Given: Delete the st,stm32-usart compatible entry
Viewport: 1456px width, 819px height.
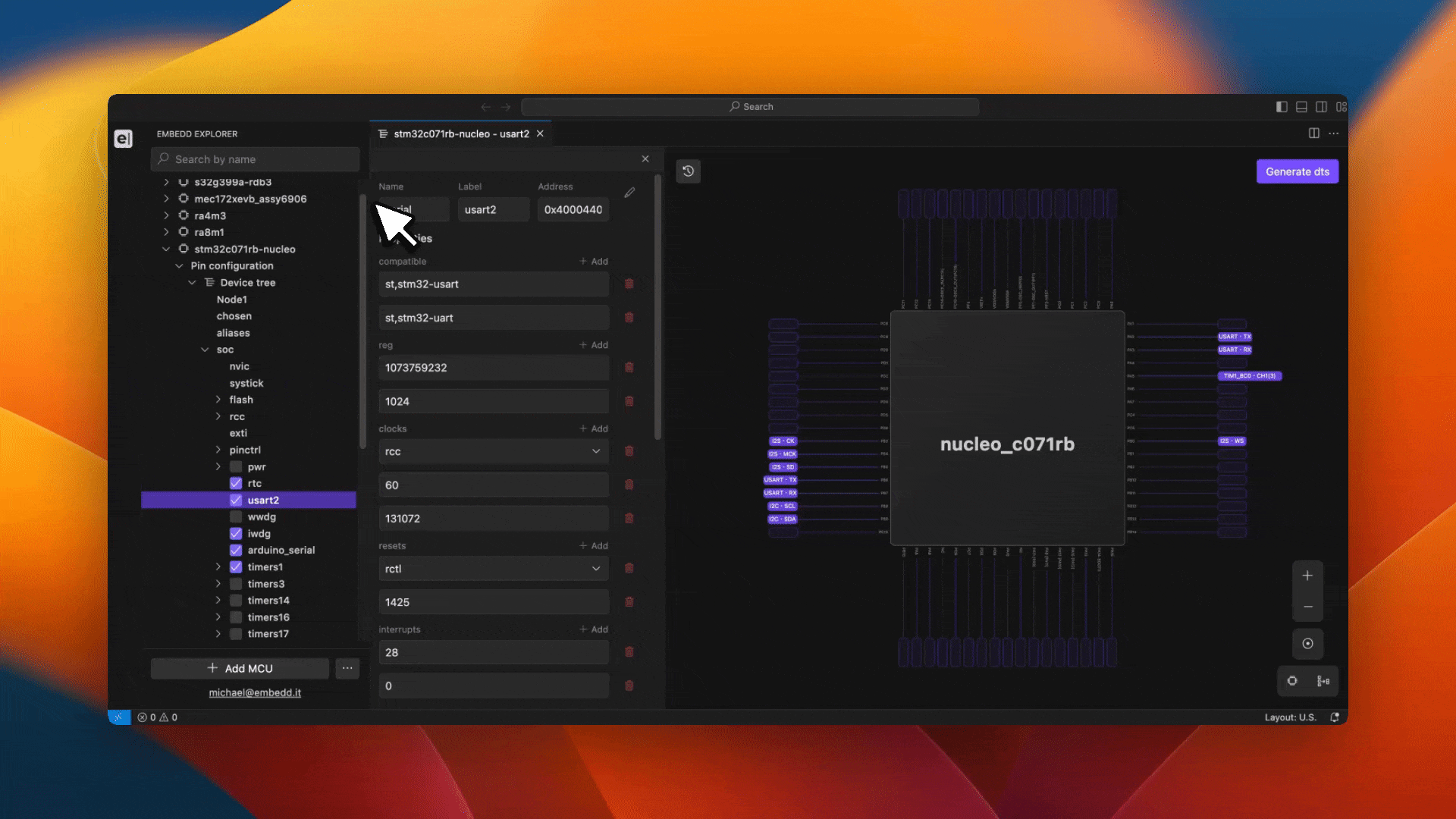Looking at the screenshot, I should tap(629, 284).
